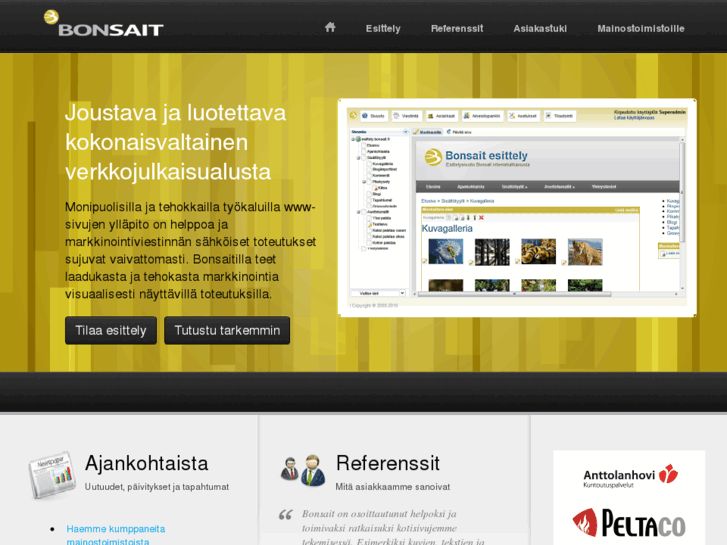The height and width of the screenshot is (545, 727).
Task: Open the Mainostoimistoille menu item
Action: (641, 28)
